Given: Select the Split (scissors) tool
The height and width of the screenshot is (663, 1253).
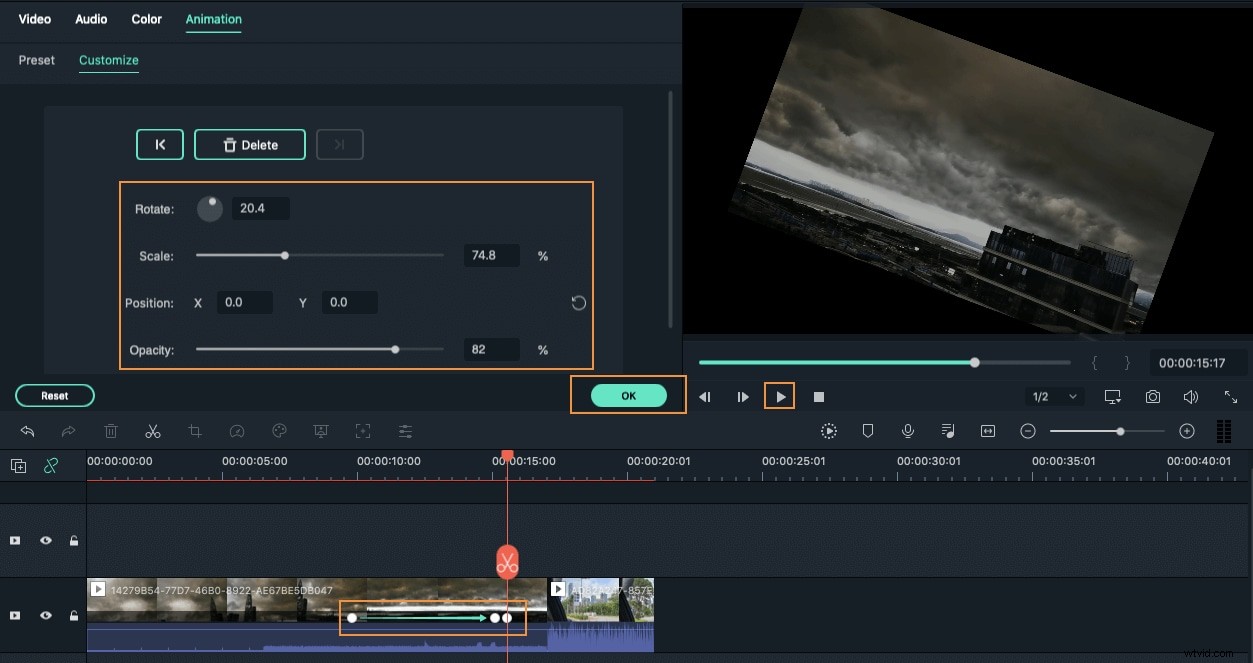Looking at the screenshot, I should (x=153, y=431).
